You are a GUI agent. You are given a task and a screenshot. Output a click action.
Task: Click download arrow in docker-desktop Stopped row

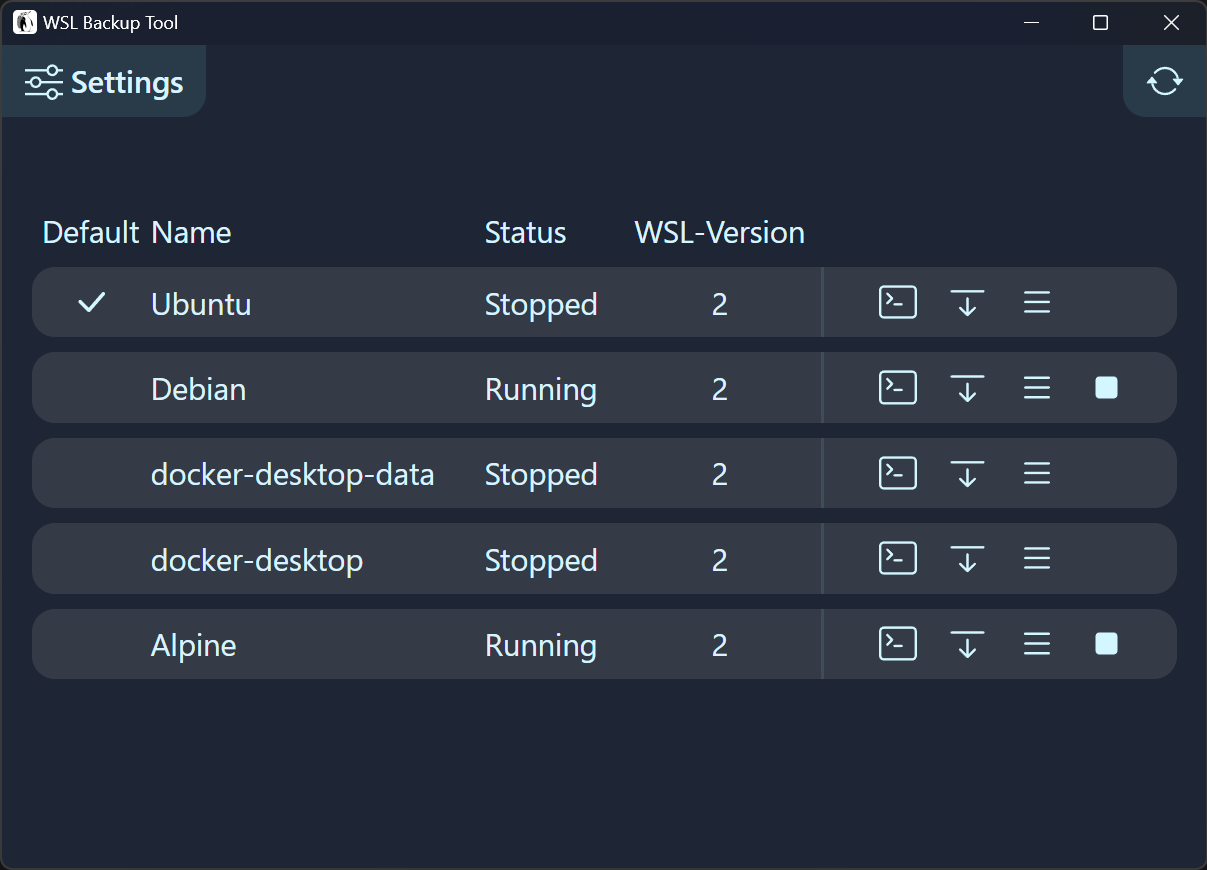click(967, 558)
